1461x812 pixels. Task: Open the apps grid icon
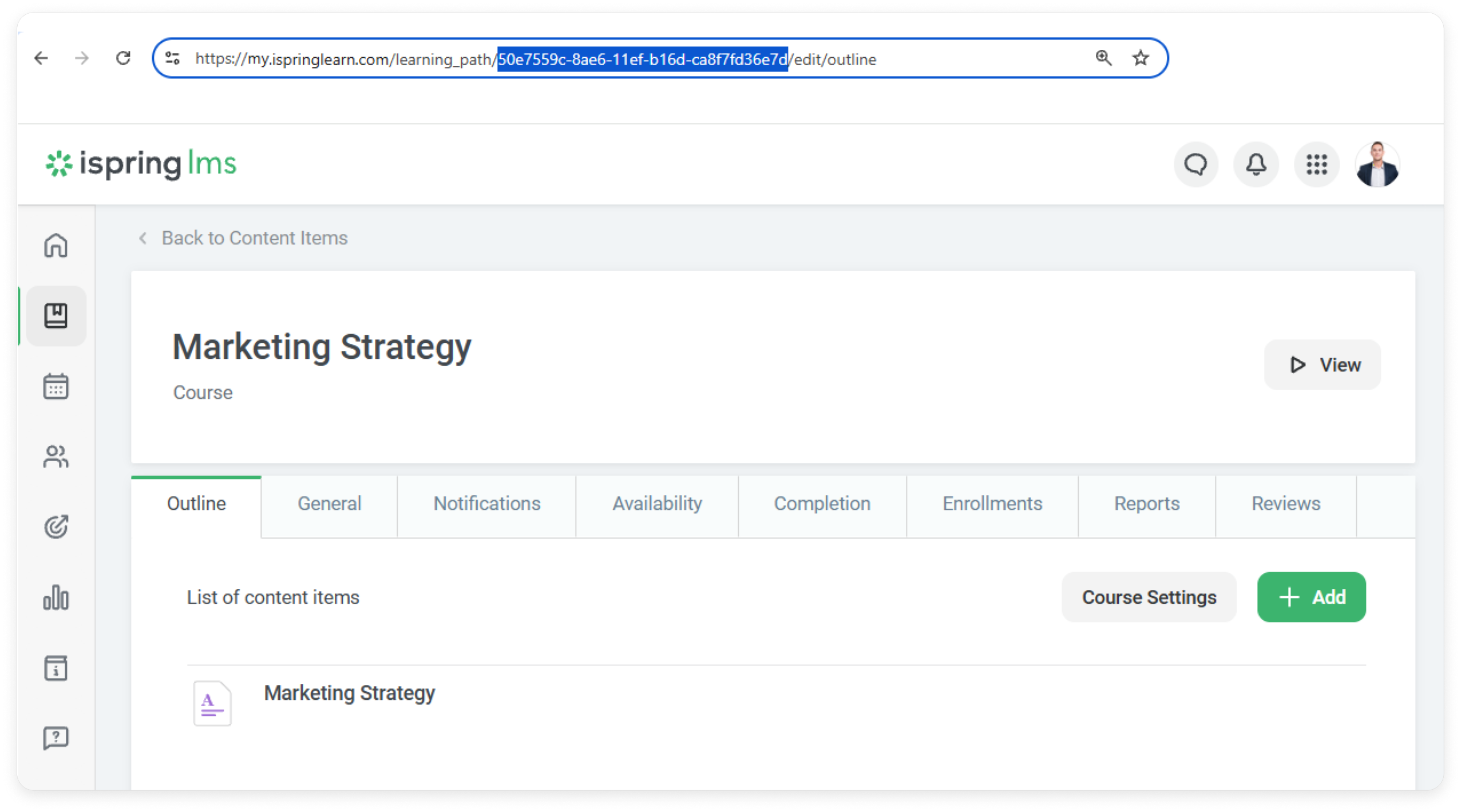pyautogui.click(x=1316, y=165)
